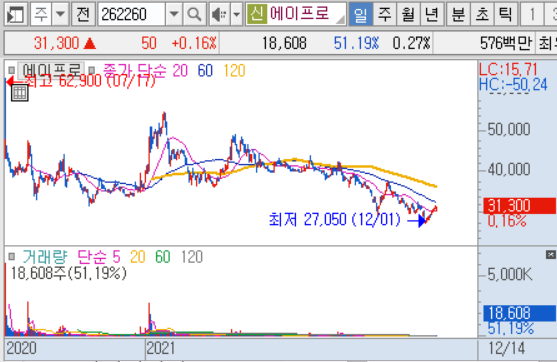Screen dimensions: 557x362
Task: Click the magnifier stock search icon
Action: [194, 15]
